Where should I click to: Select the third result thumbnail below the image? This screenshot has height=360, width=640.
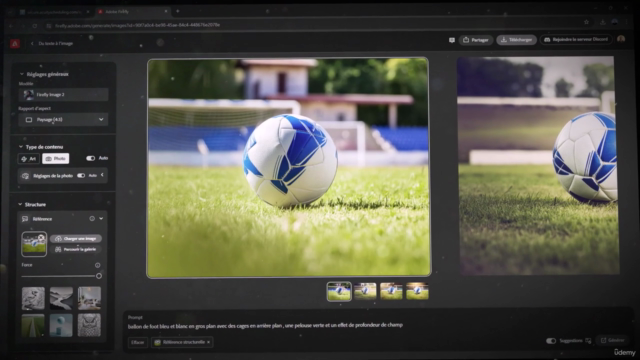[391, 291]
